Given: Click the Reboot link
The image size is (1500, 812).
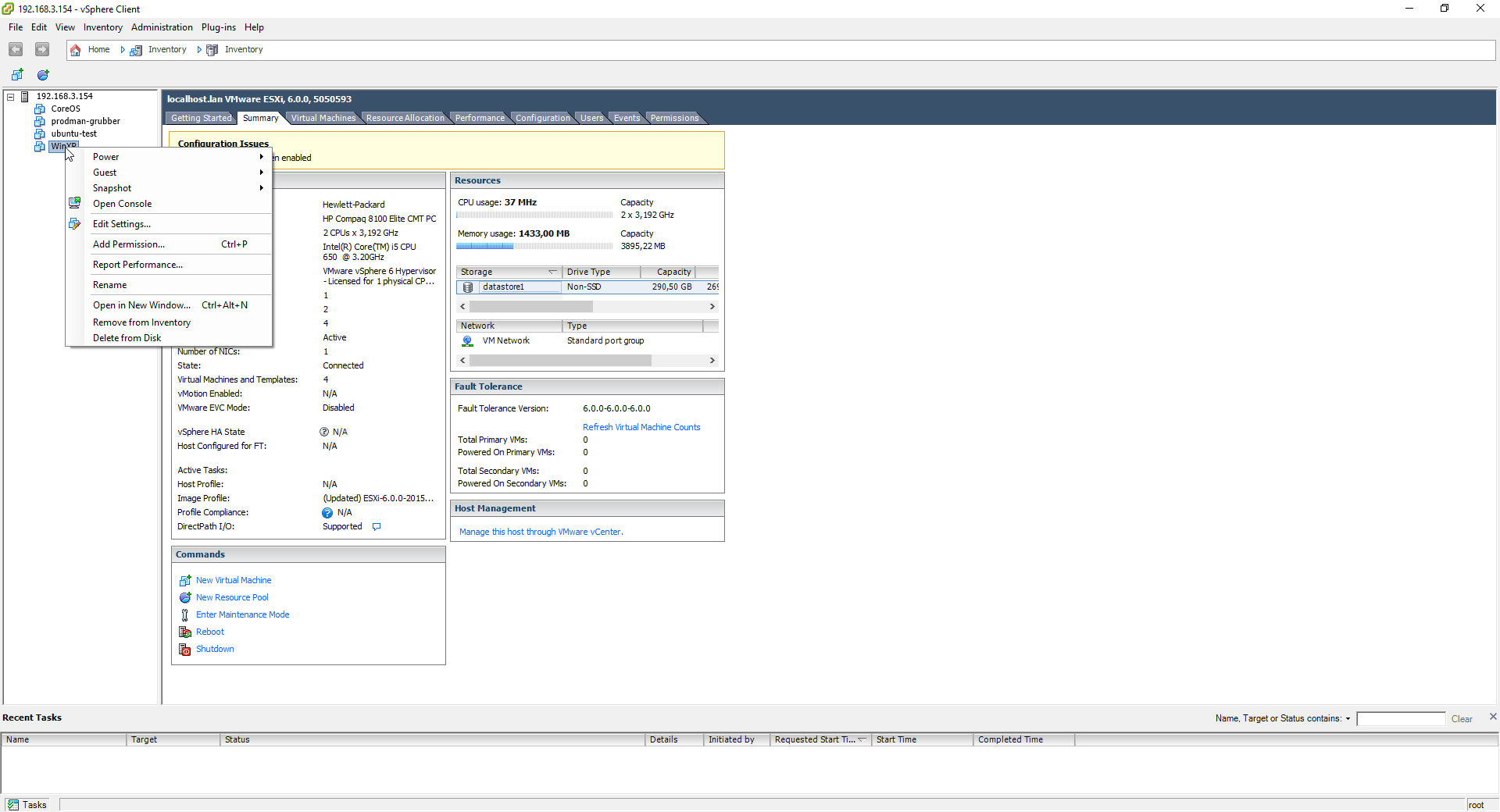Looking at the screenshot, I should [209, 632].
